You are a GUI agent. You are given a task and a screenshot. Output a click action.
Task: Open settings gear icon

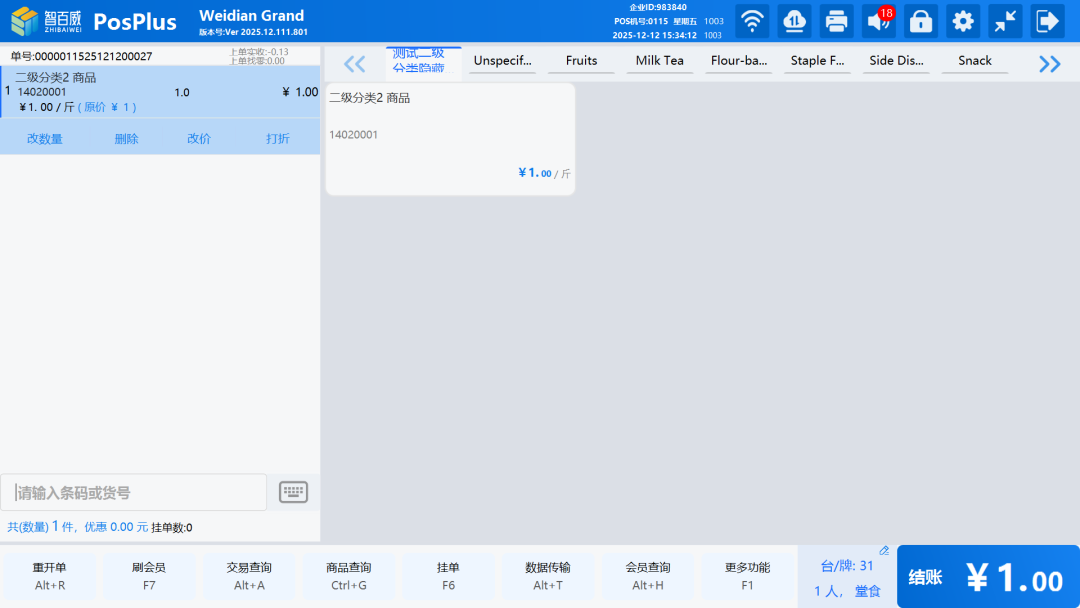coord(963,21)
